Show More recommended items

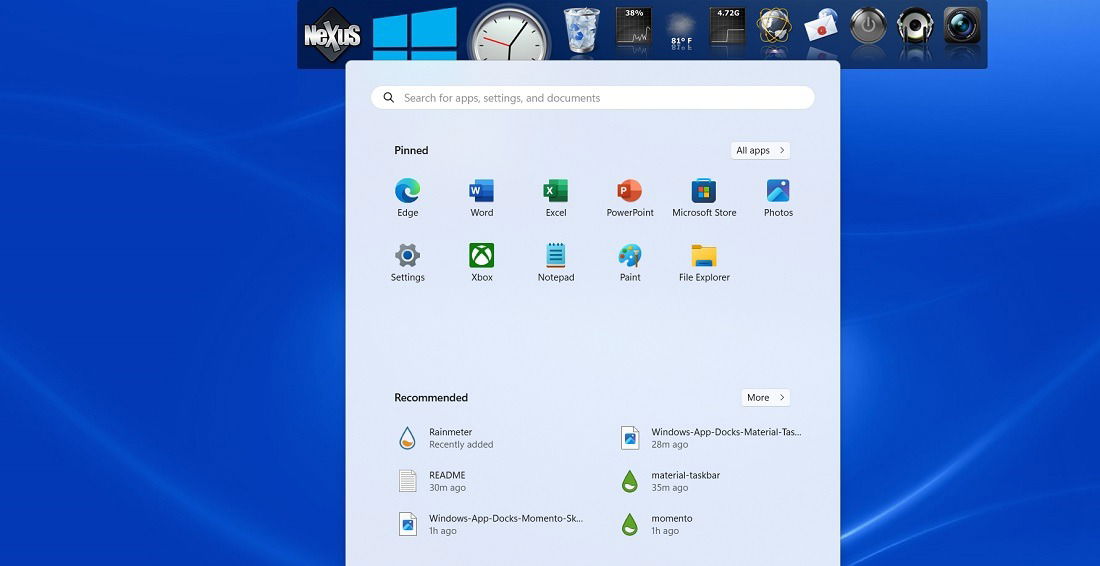pyautogui.click(x=765, y=397)
